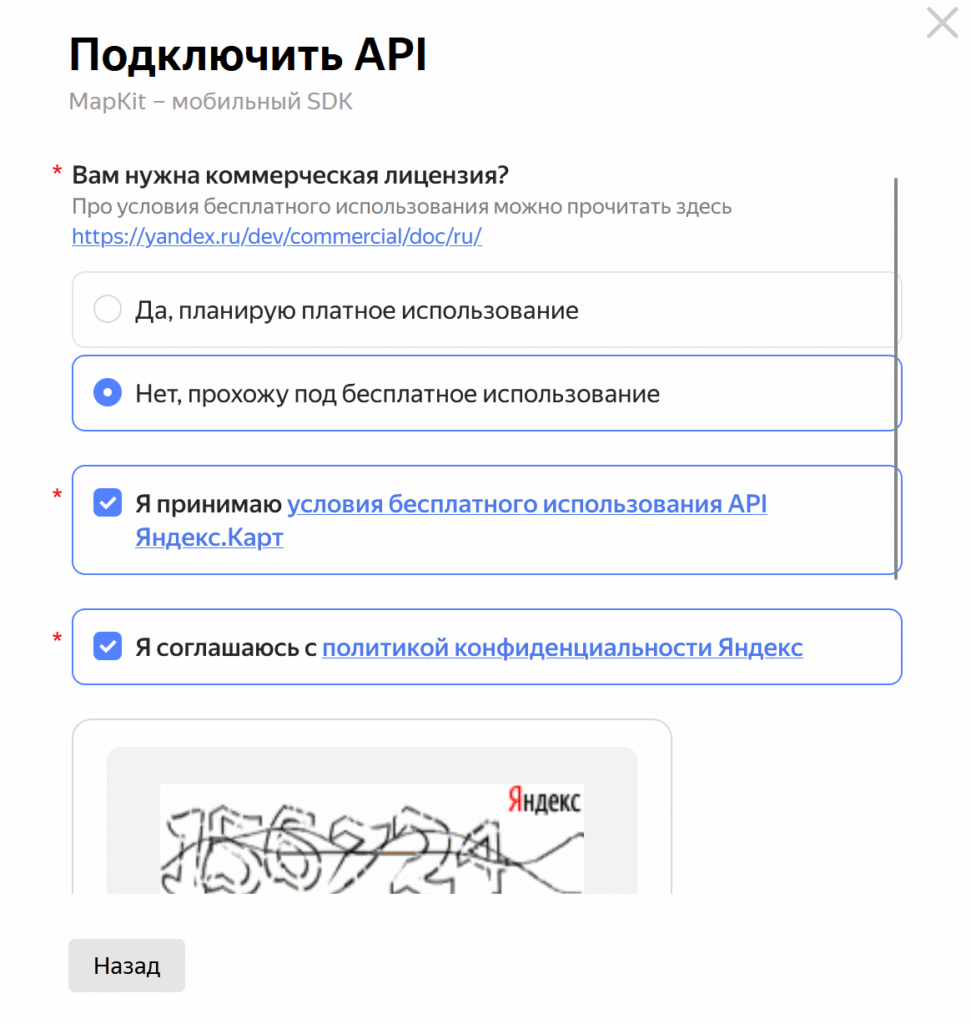This screenshot has height=1024, width=971.
Task: Click the 'Подключить API' heading
Action: click(248, 56)
